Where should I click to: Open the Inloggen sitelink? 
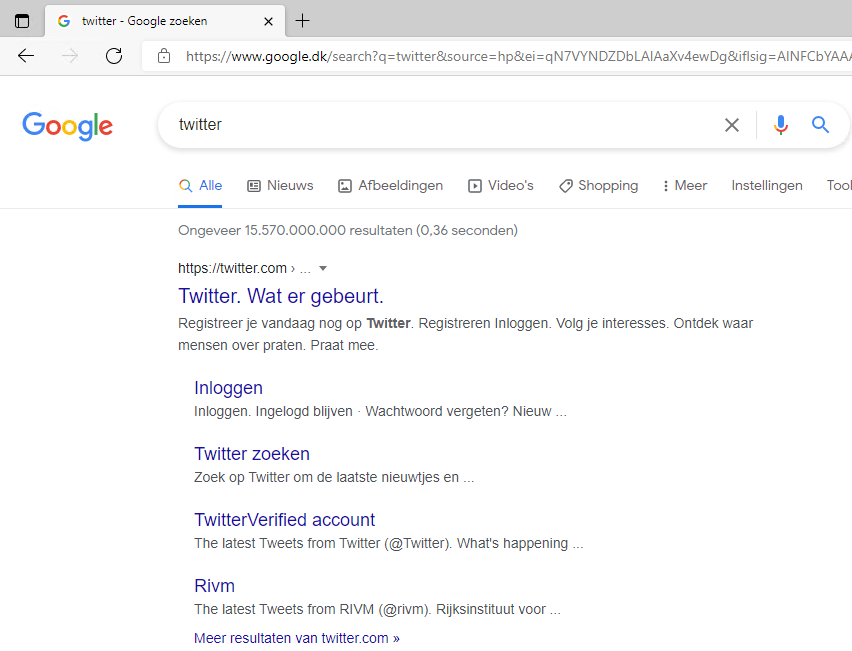pos(228,388)
